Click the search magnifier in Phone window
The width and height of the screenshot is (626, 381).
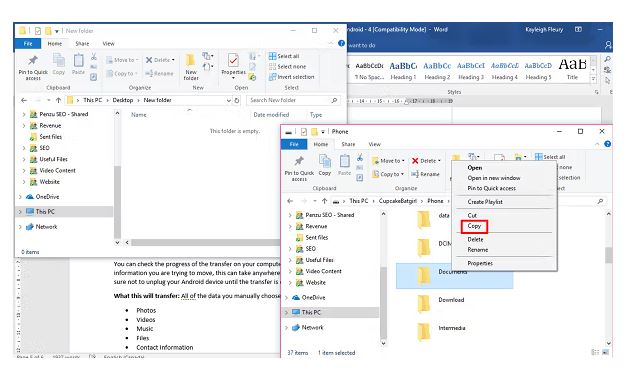[x=600, y=201]
